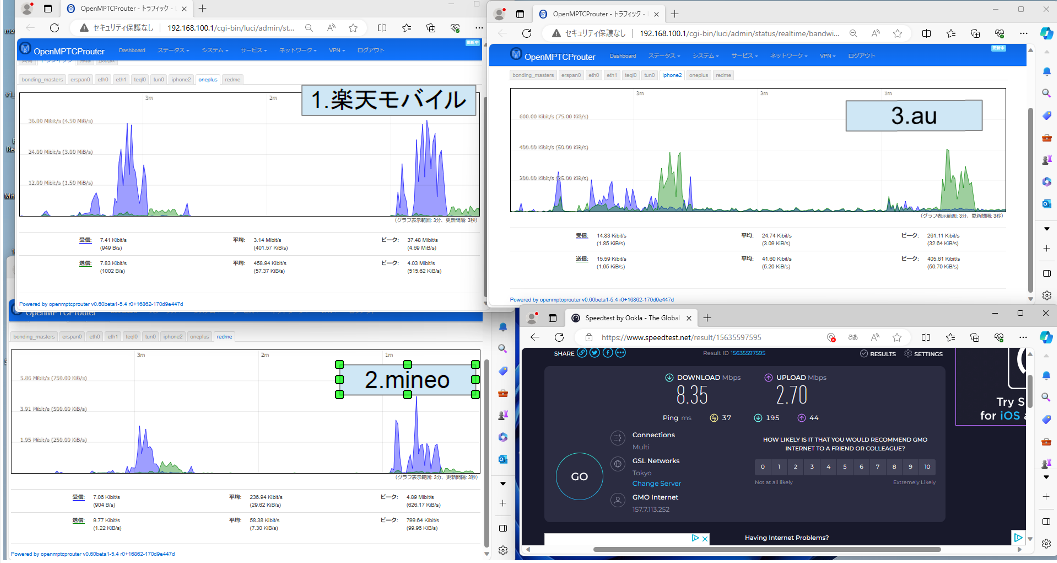Open Outlook in au window sidebar

point(1046,204)
